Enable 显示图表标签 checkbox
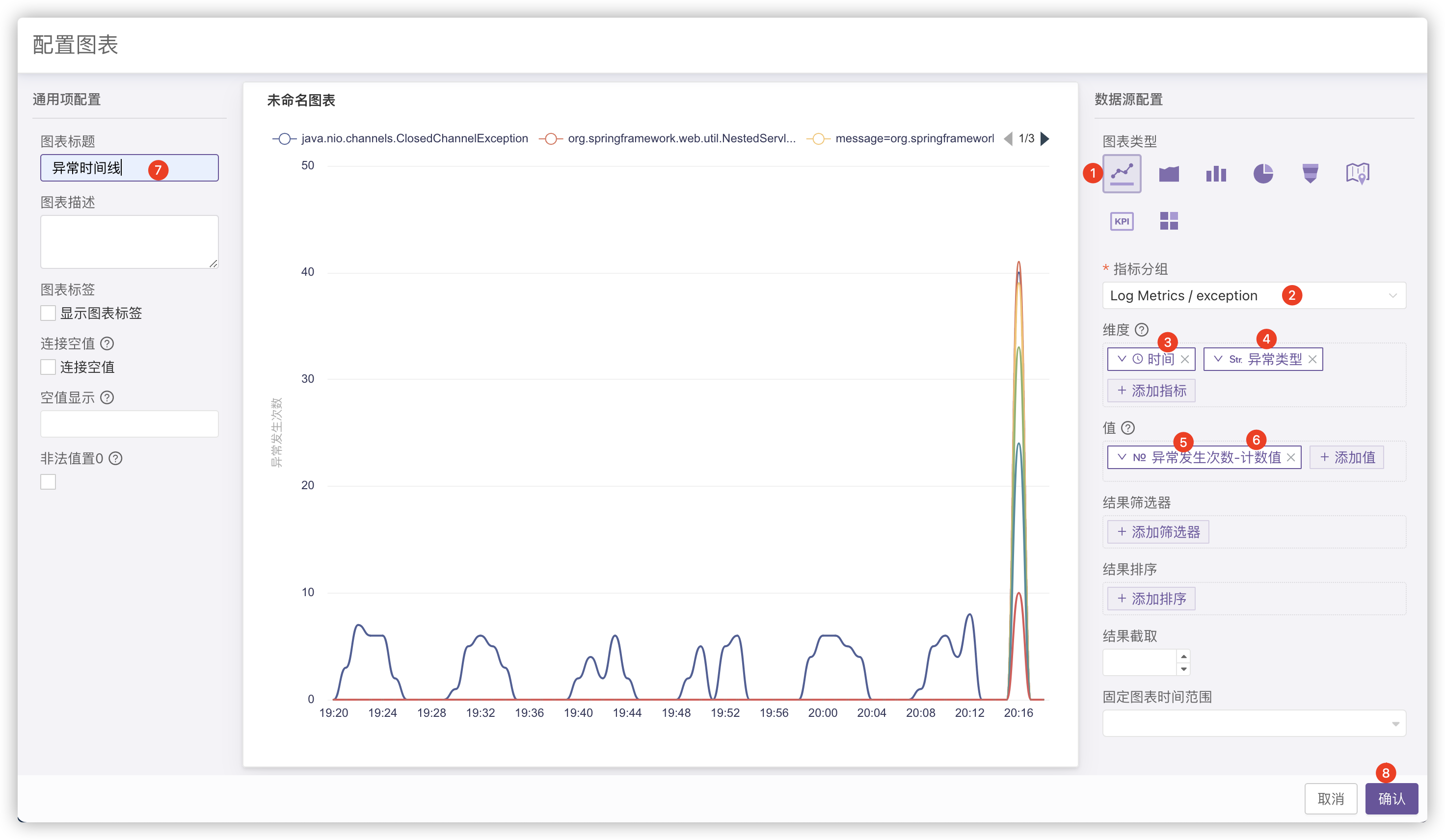Image resolution: width=1445 pixels, height=840 pixels. pos(48,313)
